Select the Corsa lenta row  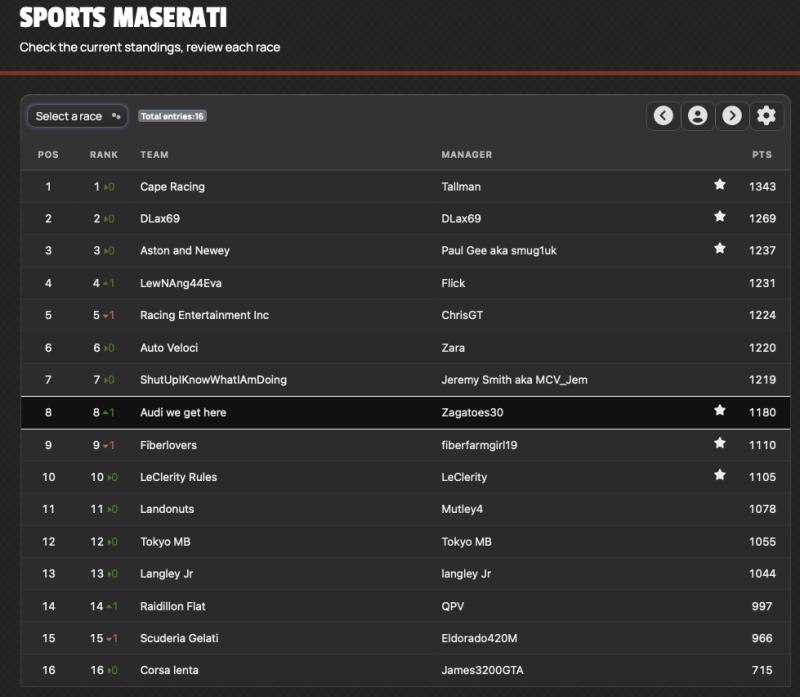click(406, 670)
